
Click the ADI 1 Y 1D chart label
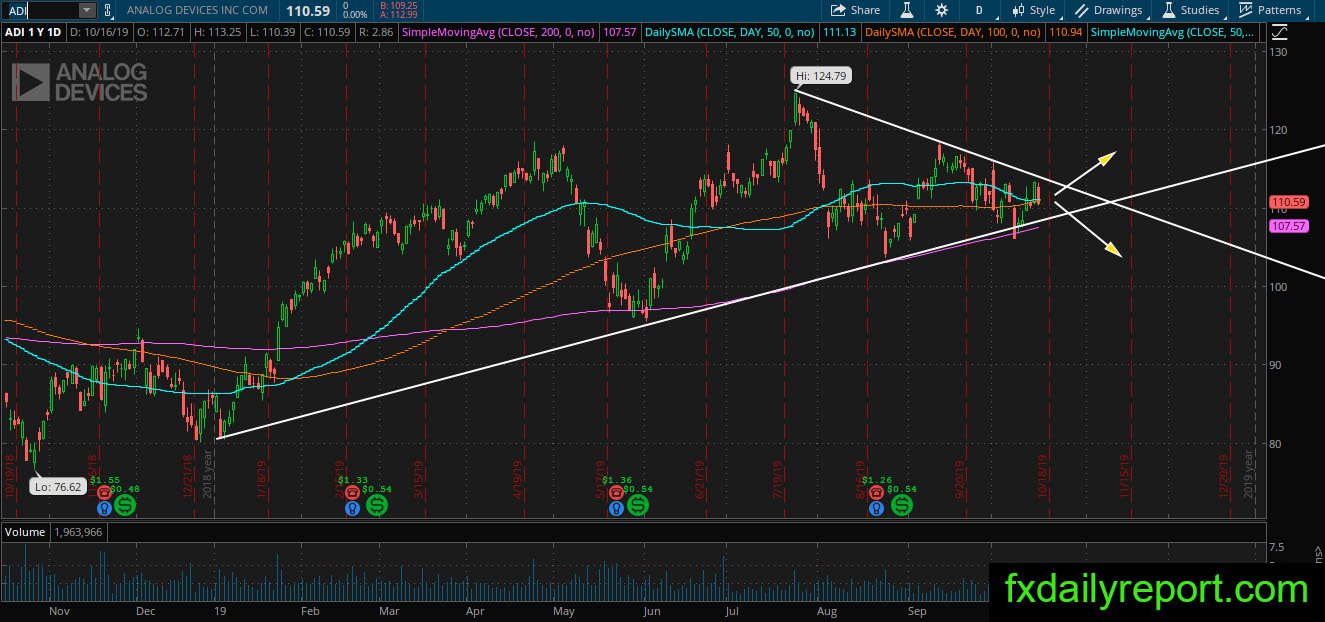click(35, 33)
